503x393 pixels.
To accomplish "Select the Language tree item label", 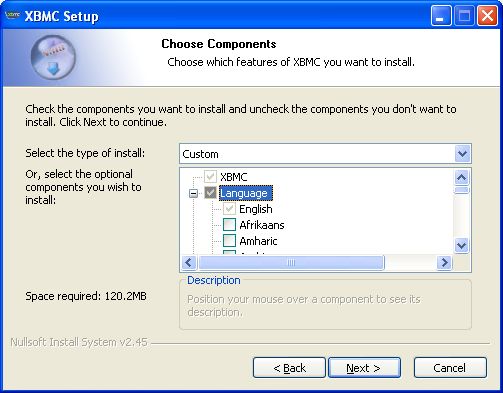I will click(246, 193).
